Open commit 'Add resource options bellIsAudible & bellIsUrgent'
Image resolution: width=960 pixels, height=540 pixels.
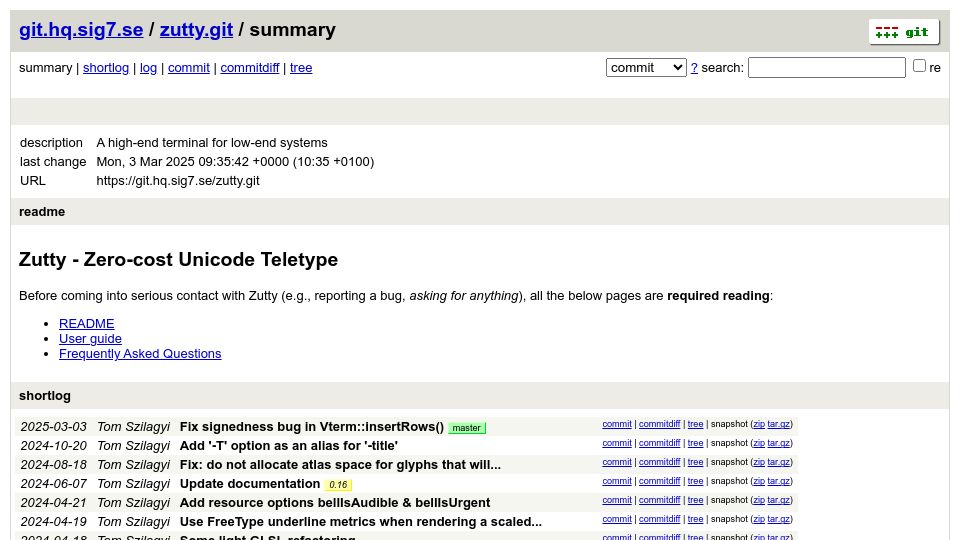click(x=335, y=503)
